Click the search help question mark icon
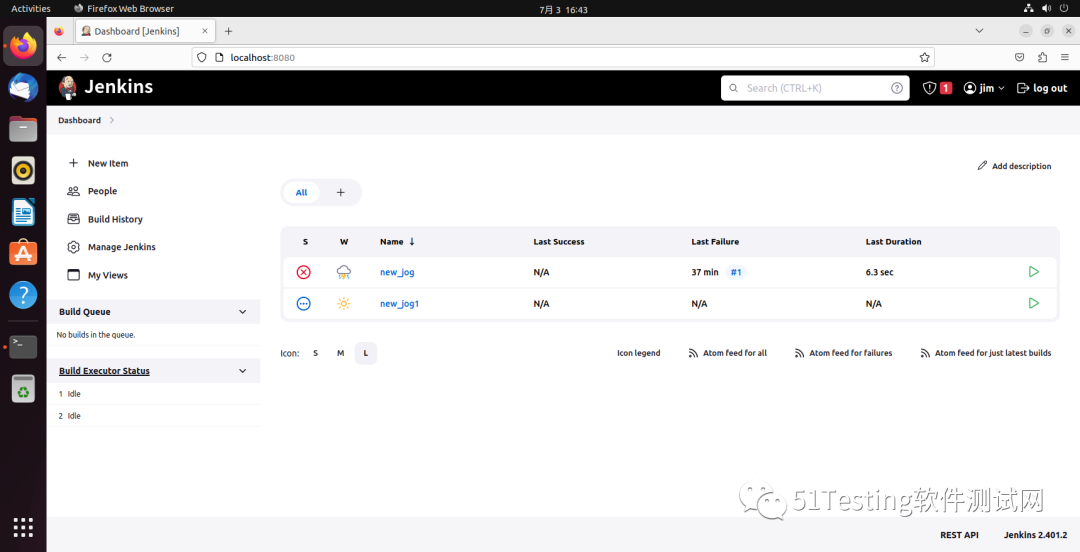 (x=896, y=88)
